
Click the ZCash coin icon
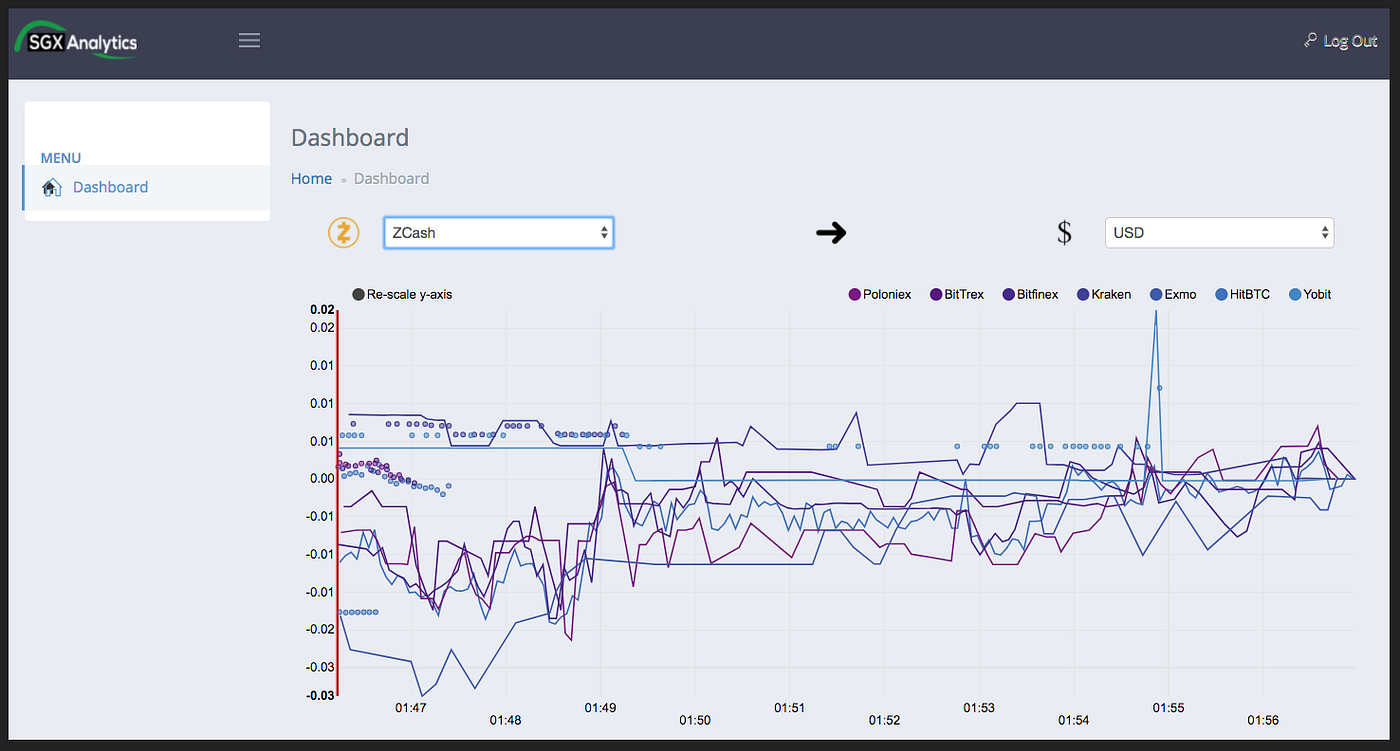click(x=343, y=232)
